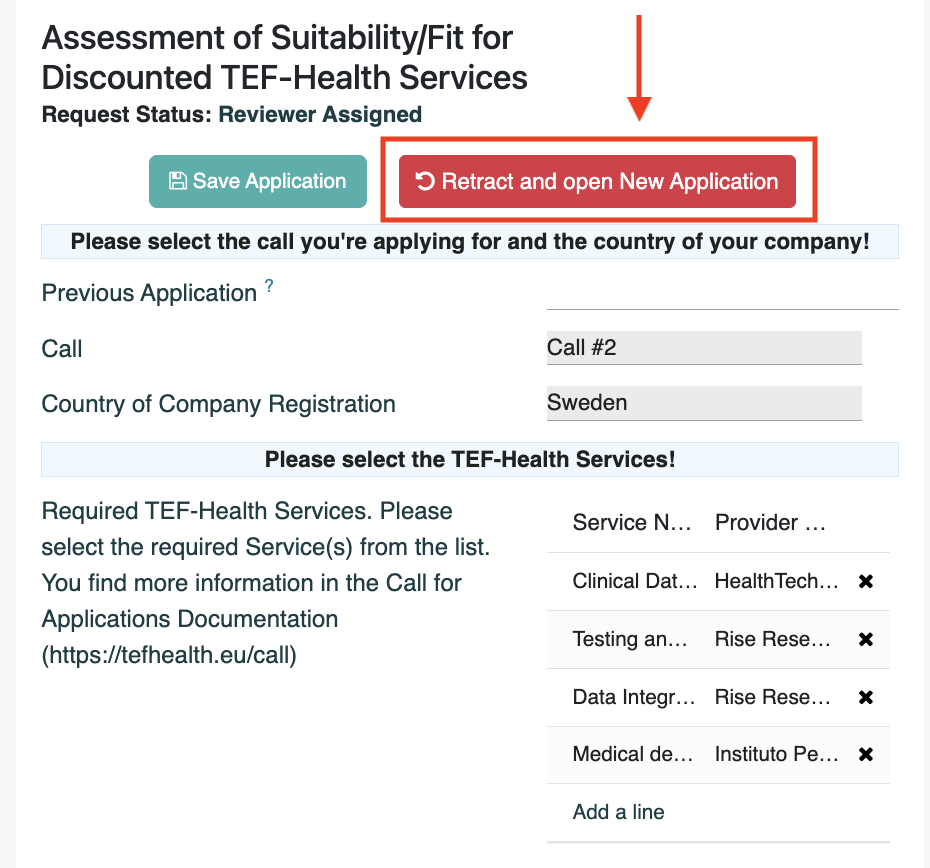Open the Testing service name cell
Viewport: 930px width, 868px height.
tap(630, 639)
